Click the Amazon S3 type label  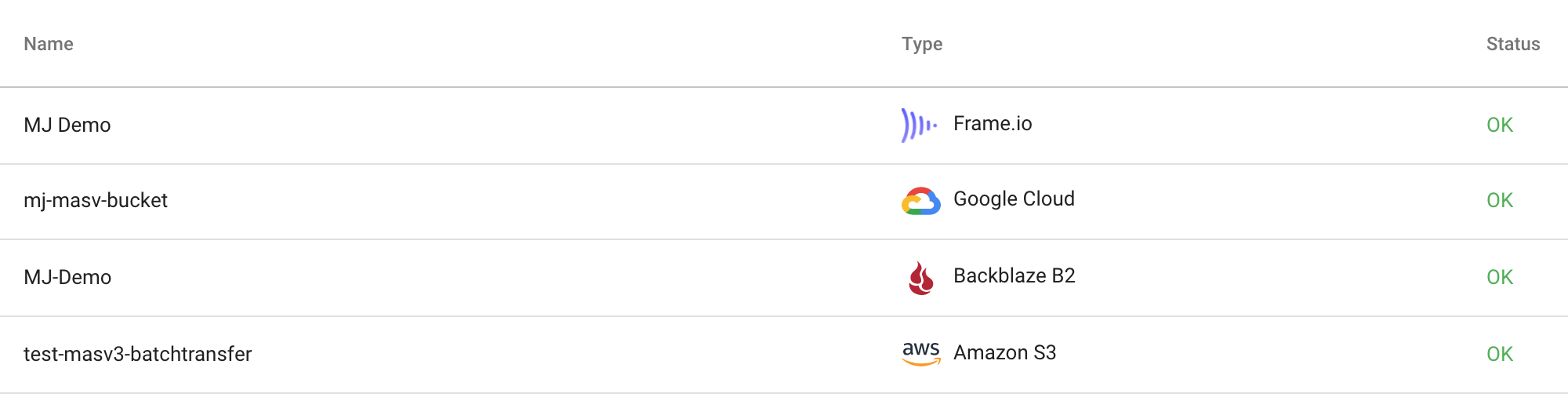pos(1004,352)
